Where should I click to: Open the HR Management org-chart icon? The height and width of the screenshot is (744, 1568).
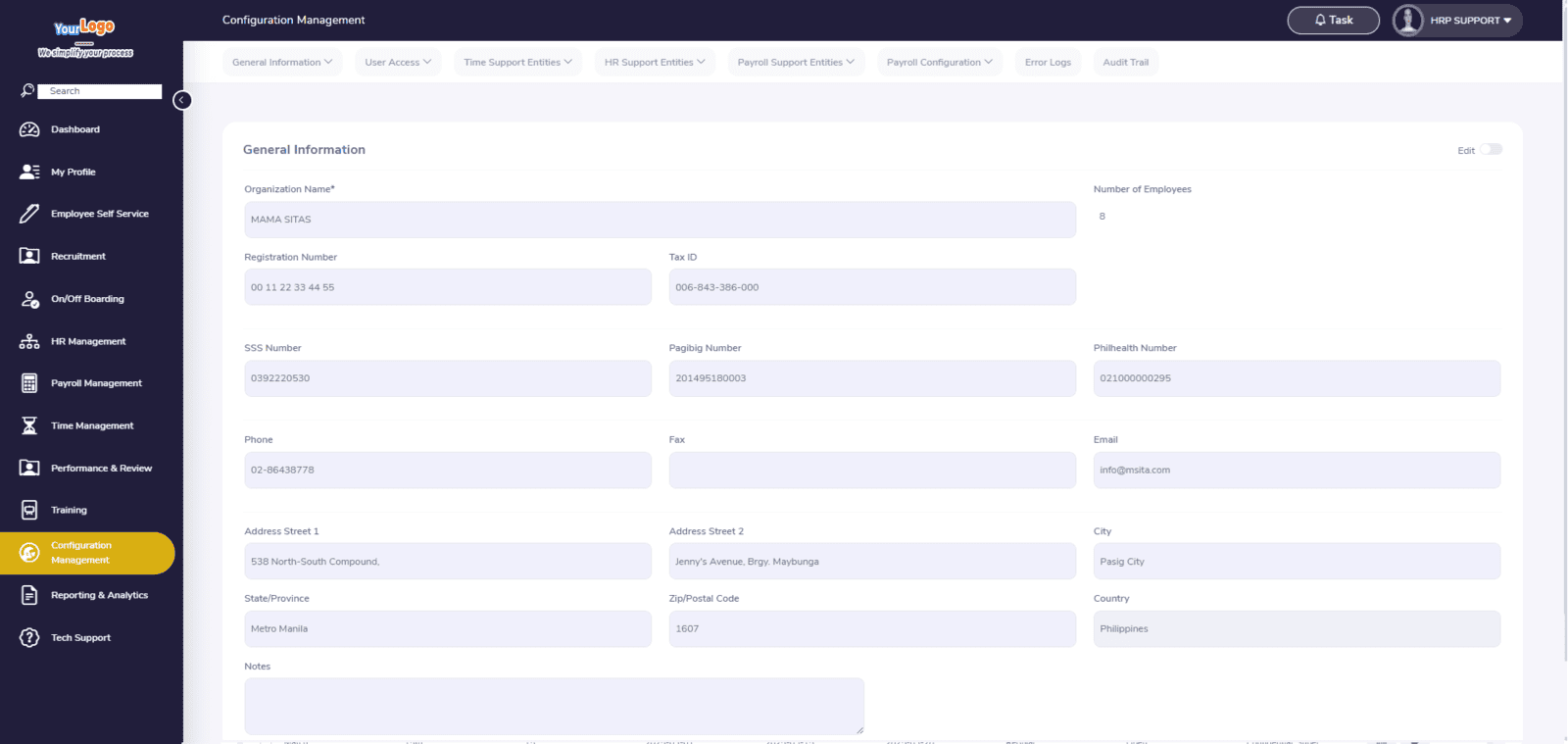(29, 341)
